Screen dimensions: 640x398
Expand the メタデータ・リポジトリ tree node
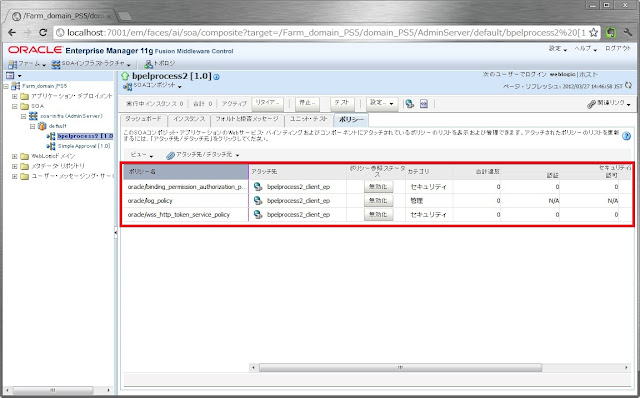[15, 166]
